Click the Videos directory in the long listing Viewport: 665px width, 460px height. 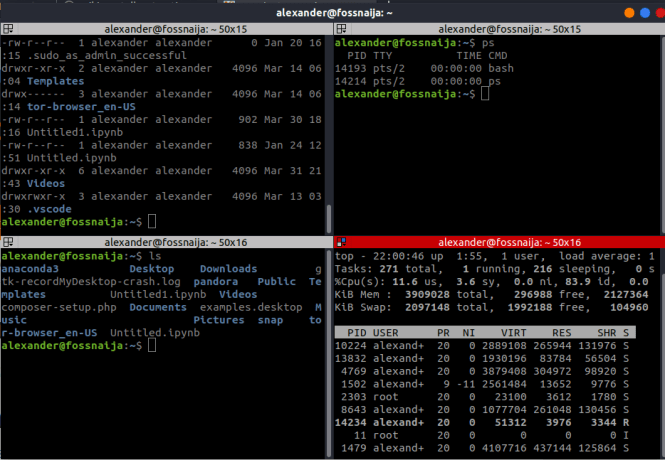click(46, 183)
